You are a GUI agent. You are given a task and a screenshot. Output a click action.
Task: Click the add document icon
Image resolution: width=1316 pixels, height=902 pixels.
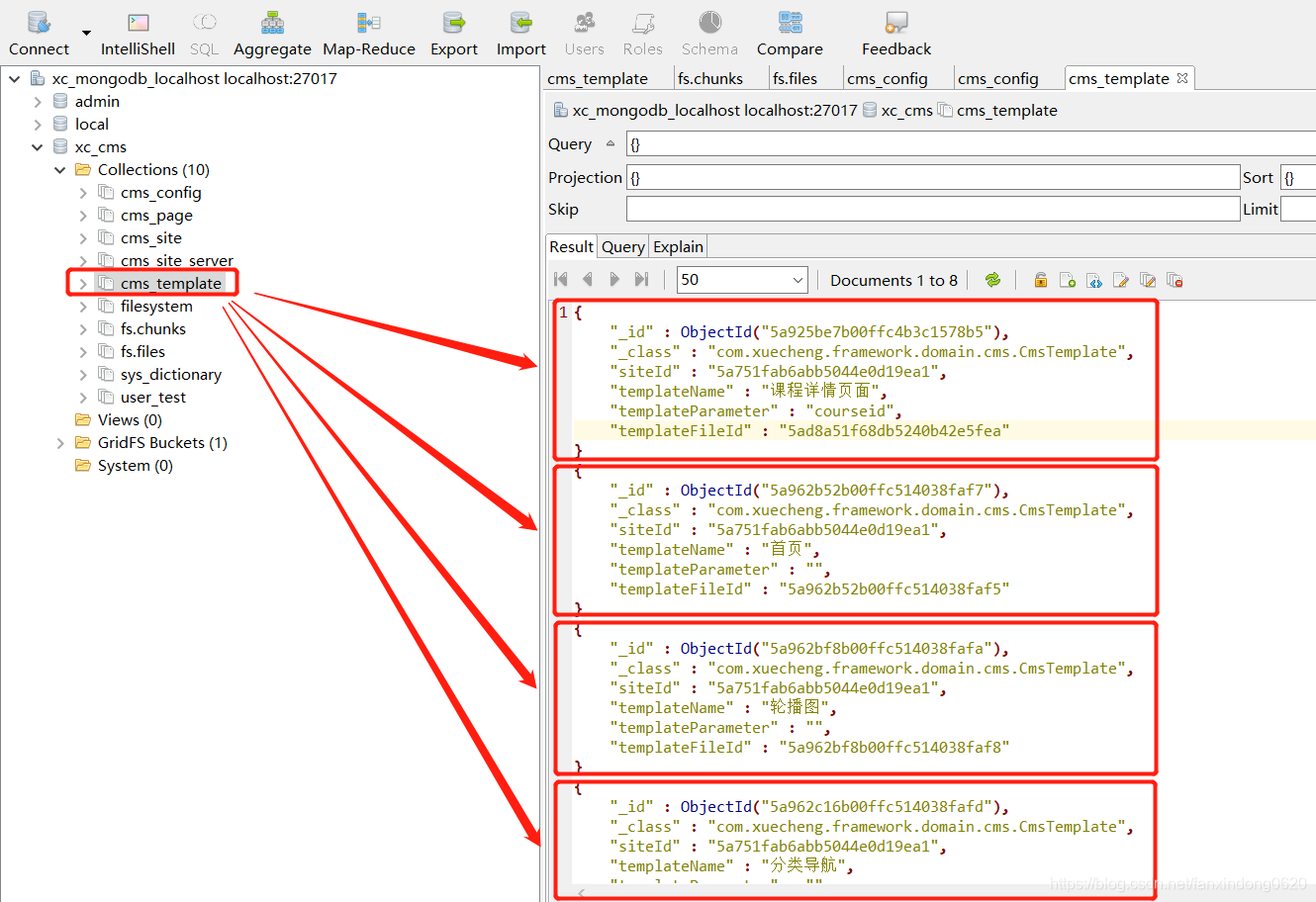tap(1067, 280)
